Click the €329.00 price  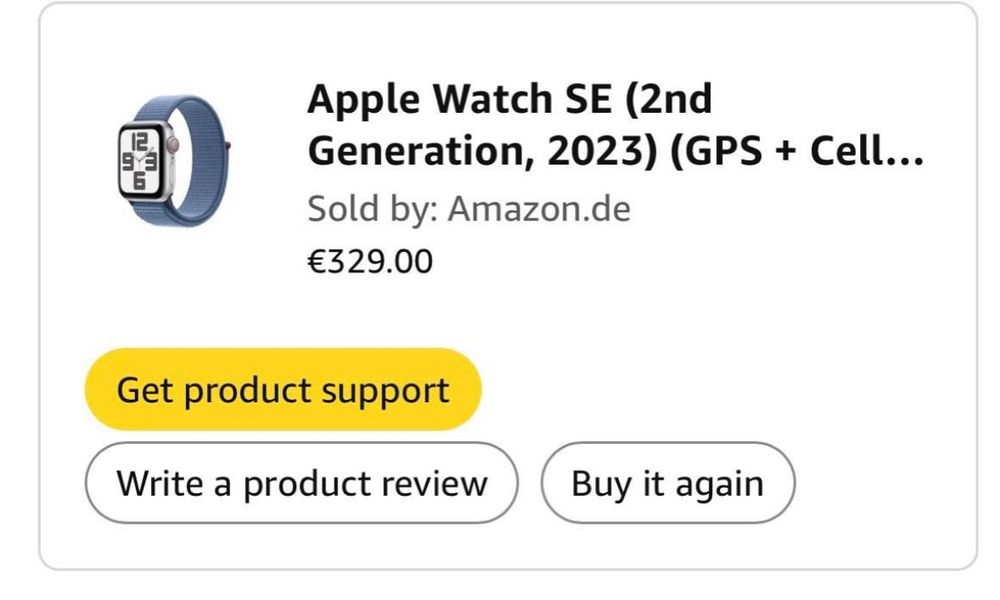click(x=370, y=262)
